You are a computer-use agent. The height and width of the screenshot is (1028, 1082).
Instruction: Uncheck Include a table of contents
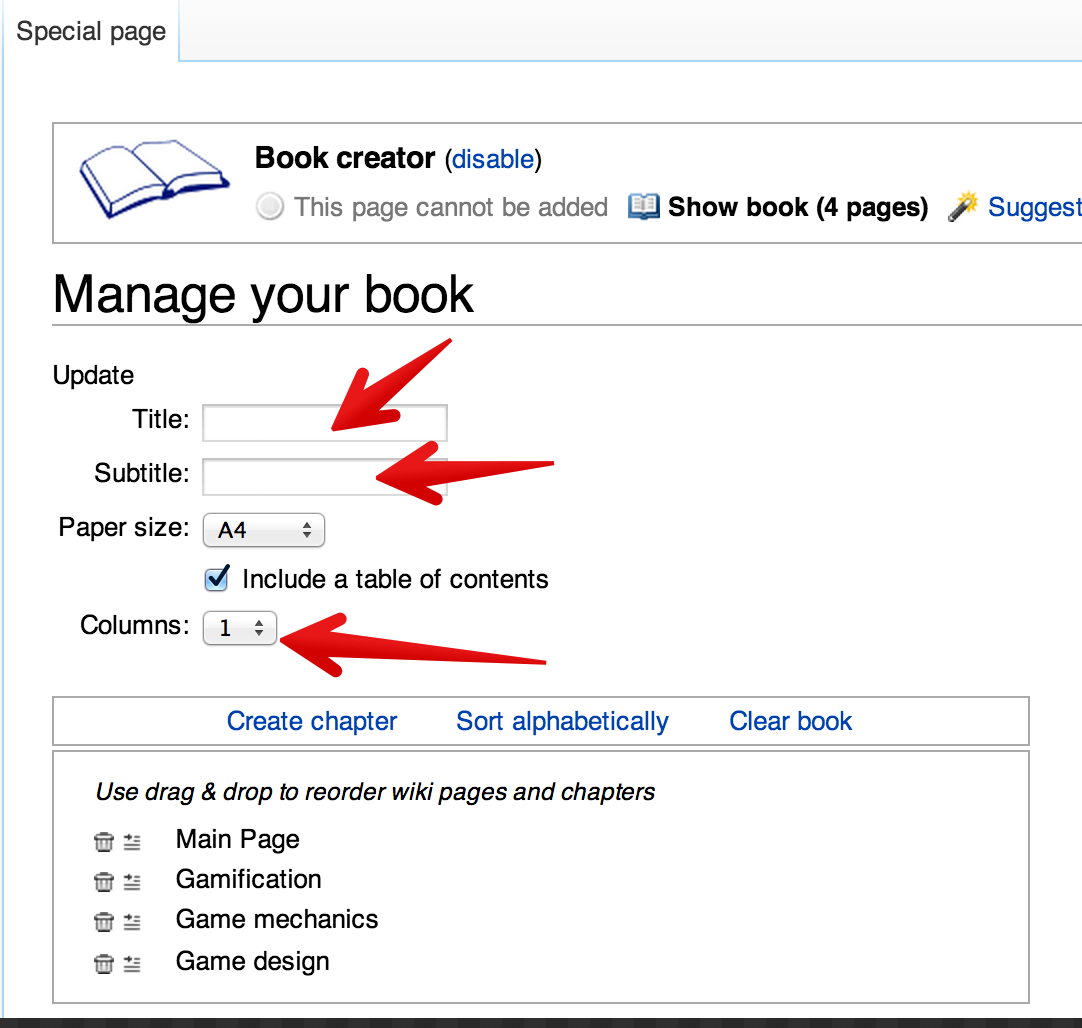coord(217,579)
